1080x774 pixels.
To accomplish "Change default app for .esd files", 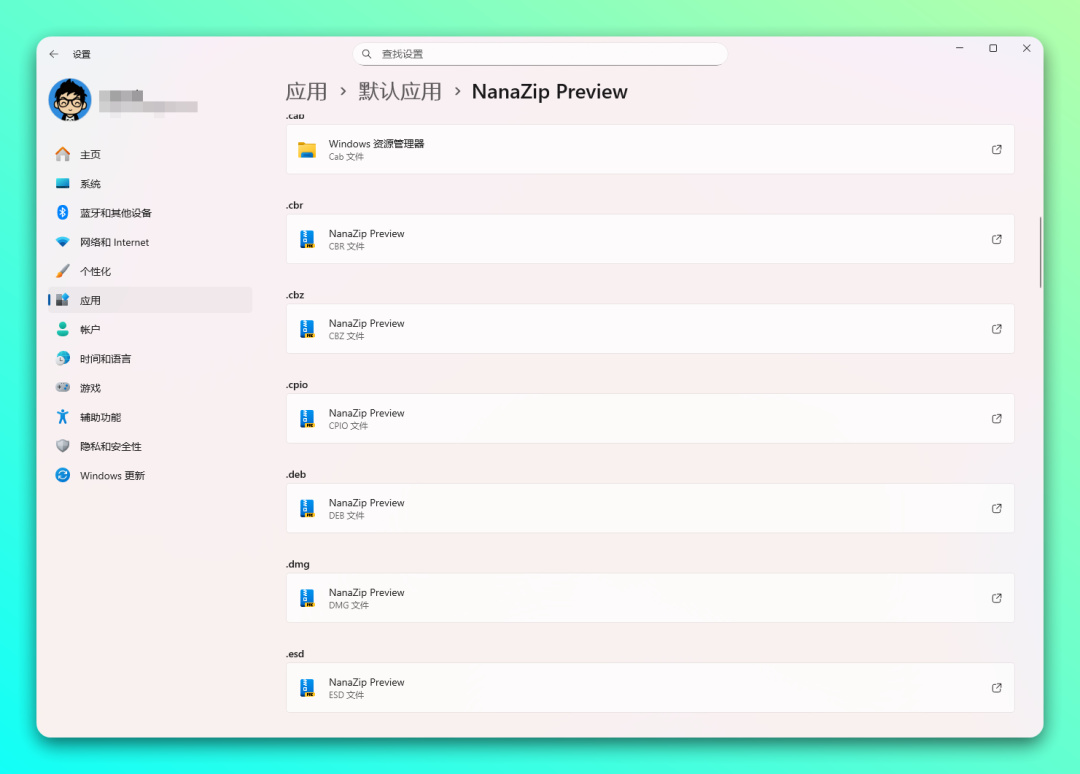I will pyautogui.click(x=650, y=688).
